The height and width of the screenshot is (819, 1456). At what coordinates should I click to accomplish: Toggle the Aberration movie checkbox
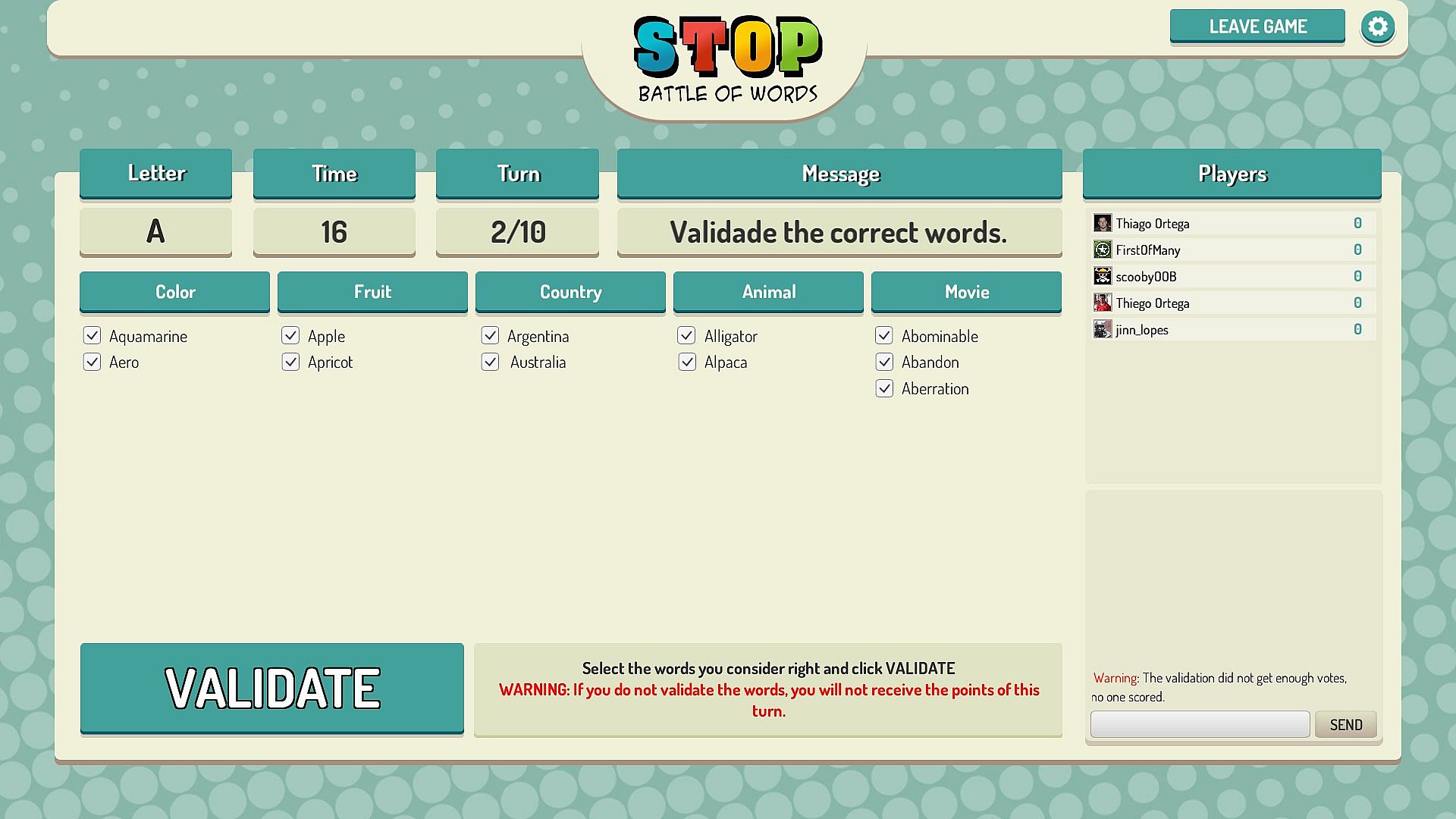click(884, 388)
